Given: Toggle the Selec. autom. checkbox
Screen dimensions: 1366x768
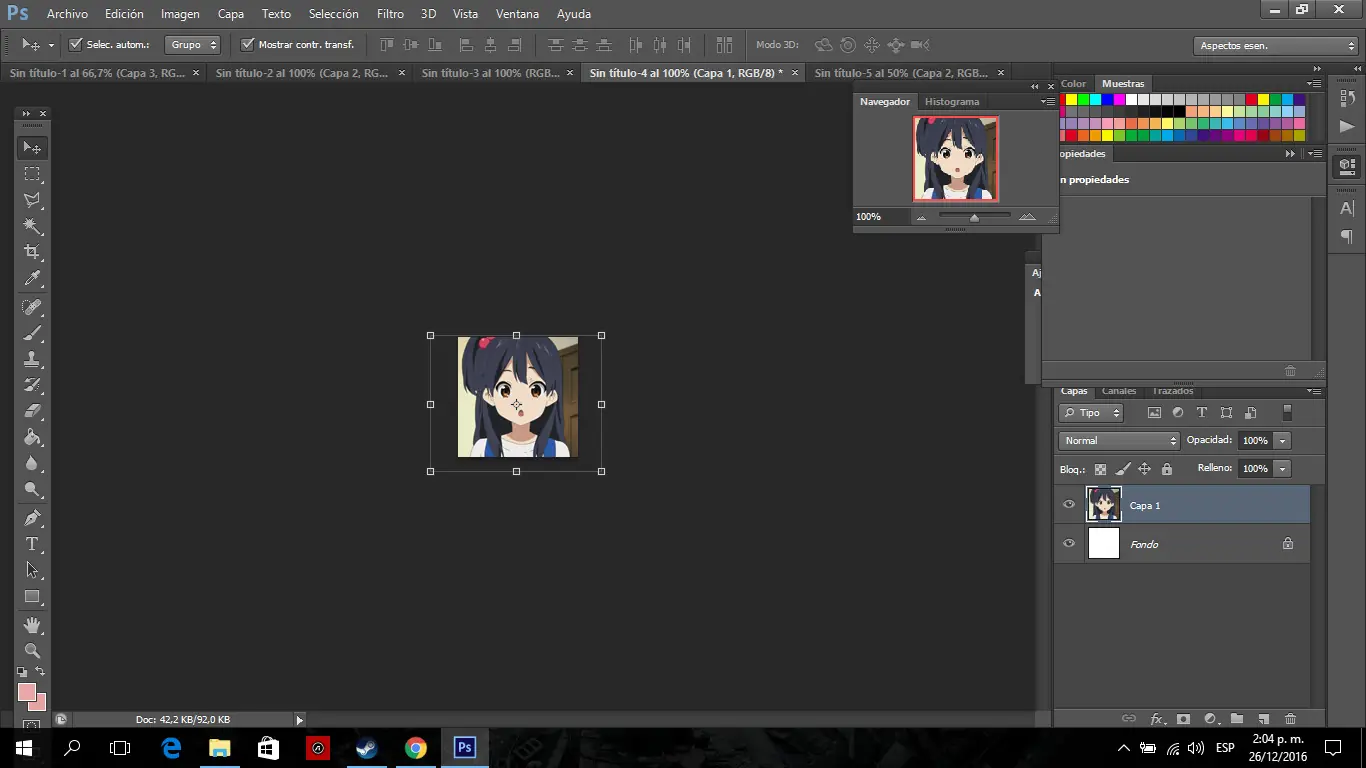Looking at the screenshot, I should tap(76, 44).
